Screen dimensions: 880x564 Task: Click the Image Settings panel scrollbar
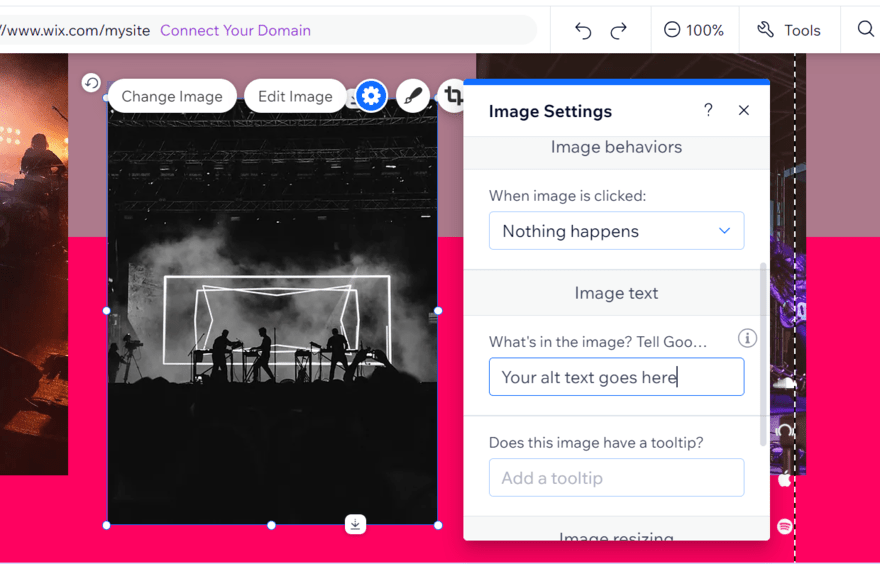(x=763, y=354)
